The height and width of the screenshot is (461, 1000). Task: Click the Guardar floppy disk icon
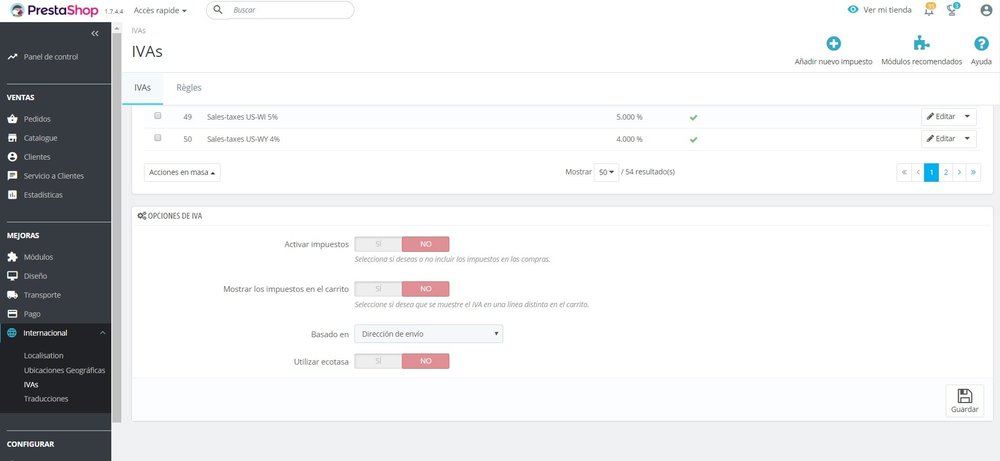(964, 396)
